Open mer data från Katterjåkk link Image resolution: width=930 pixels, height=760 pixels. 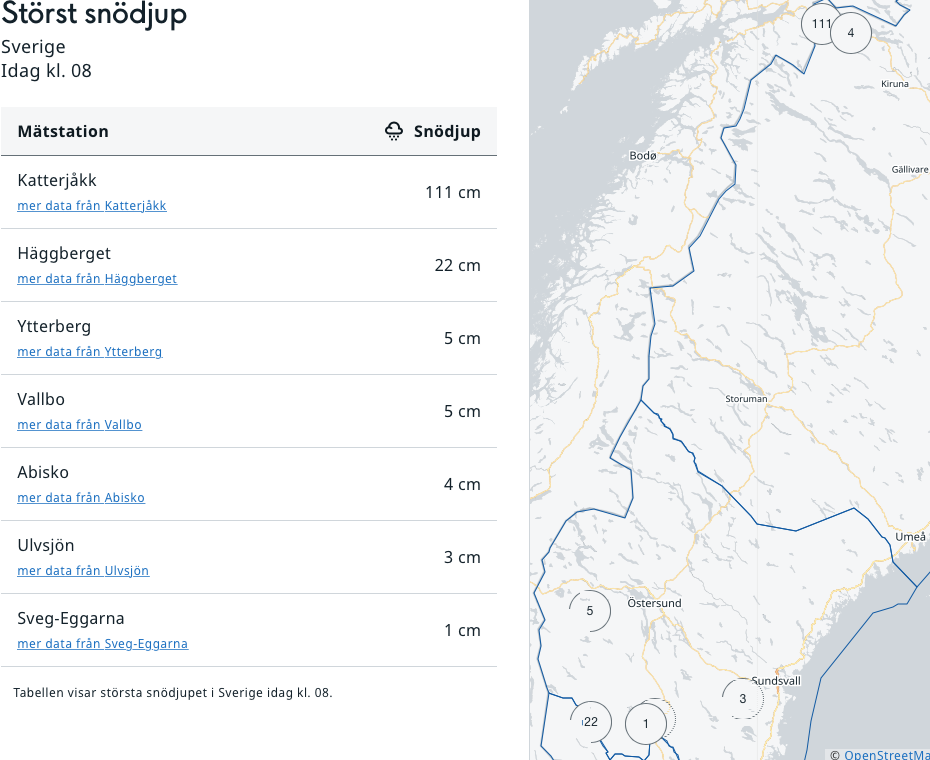92,206
